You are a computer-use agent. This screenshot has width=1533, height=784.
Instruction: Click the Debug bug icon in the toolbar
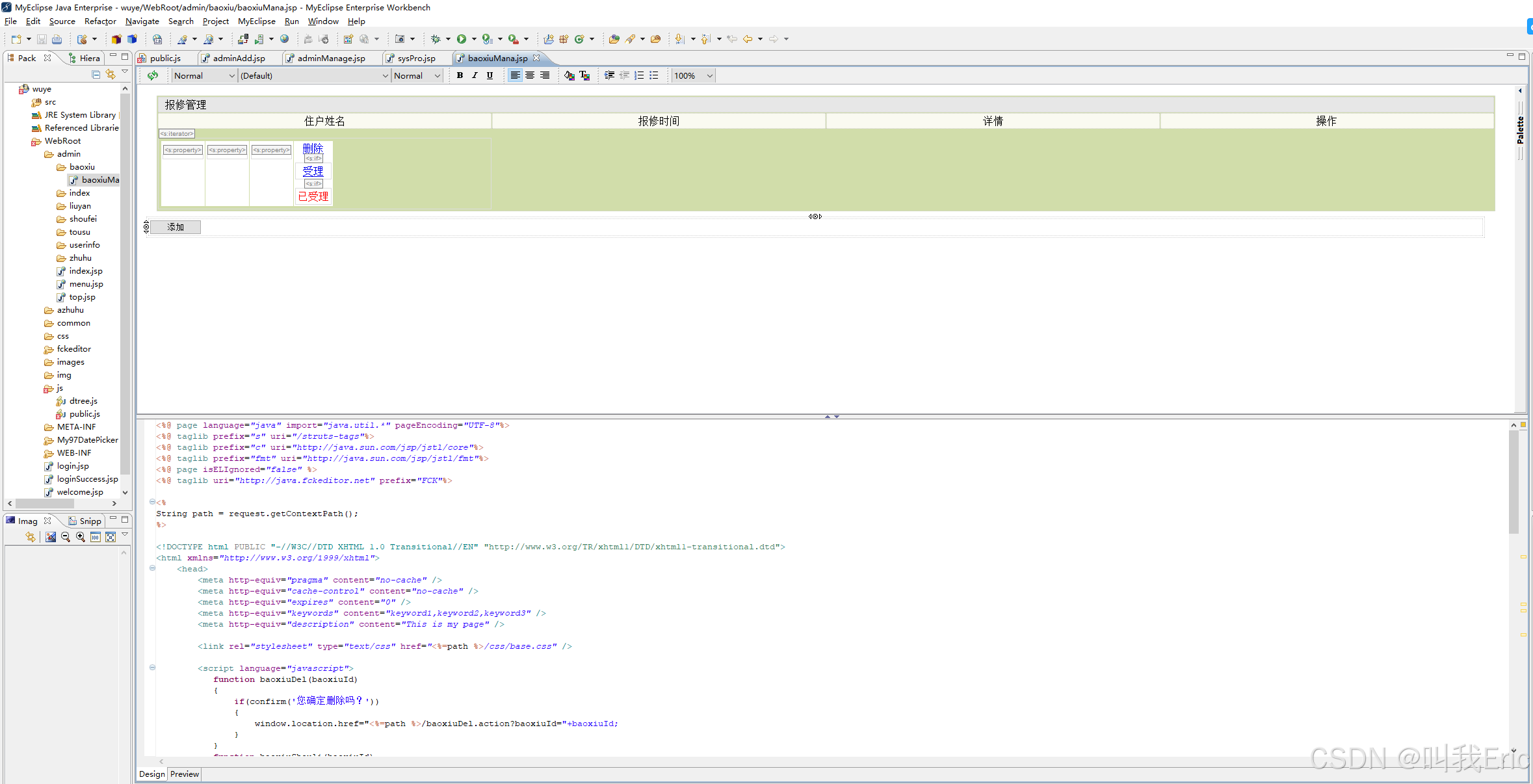coord(436,39)
